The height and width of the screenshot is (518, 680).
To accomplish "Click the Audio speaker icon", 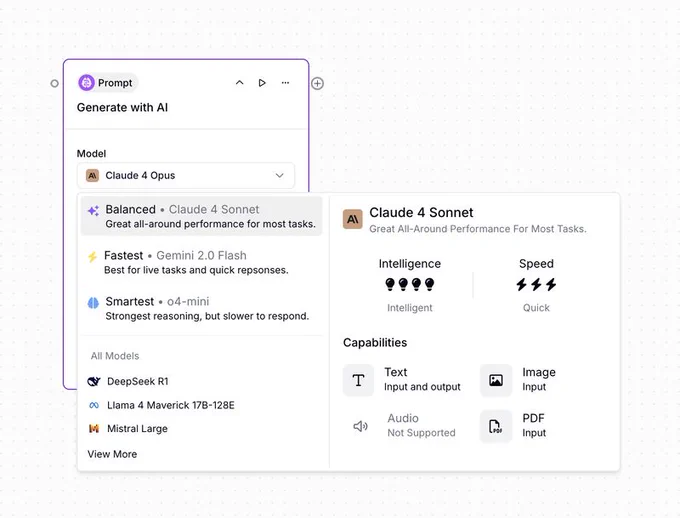I will point(360,426).
